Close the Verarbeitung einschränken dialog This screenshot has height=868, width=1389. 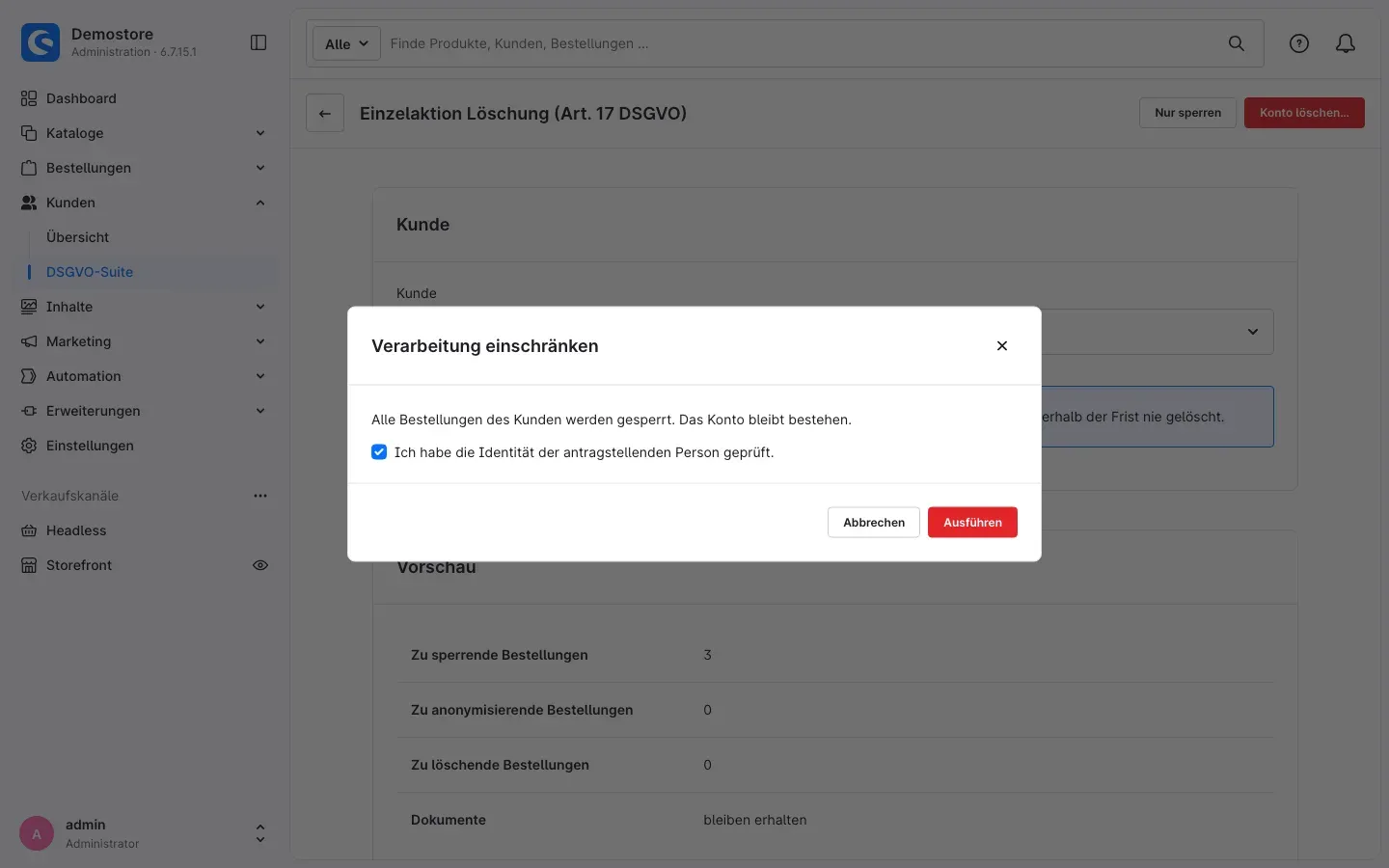pos(1002,345)
